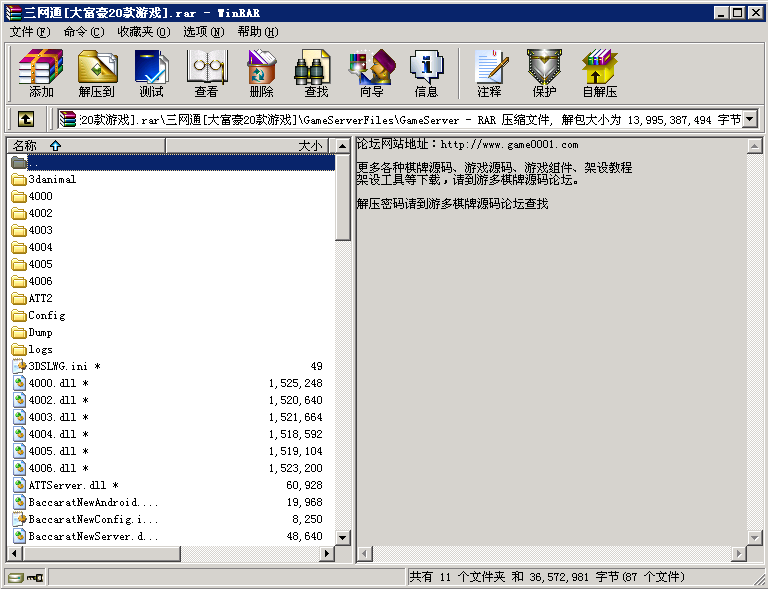Select the Config folder in list
This screenshot has height=589, width=768.
(46, 315)
